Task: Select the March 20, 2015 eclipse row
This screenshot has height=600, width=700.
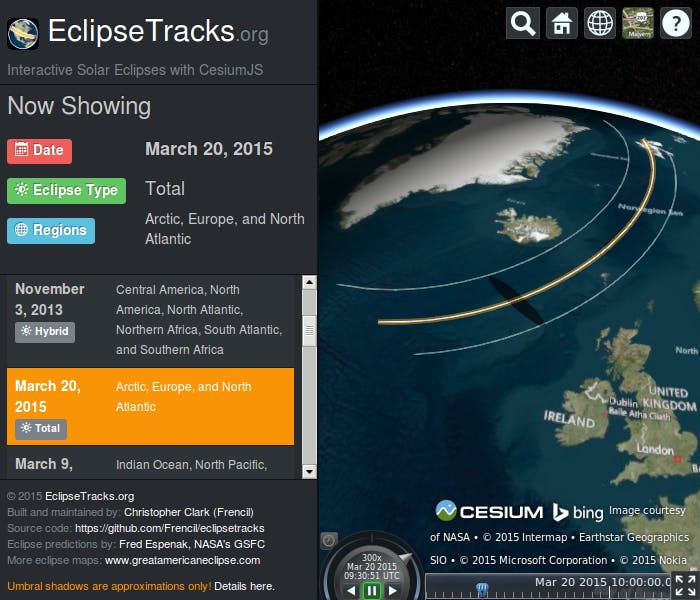Action: tap(150, 406)
